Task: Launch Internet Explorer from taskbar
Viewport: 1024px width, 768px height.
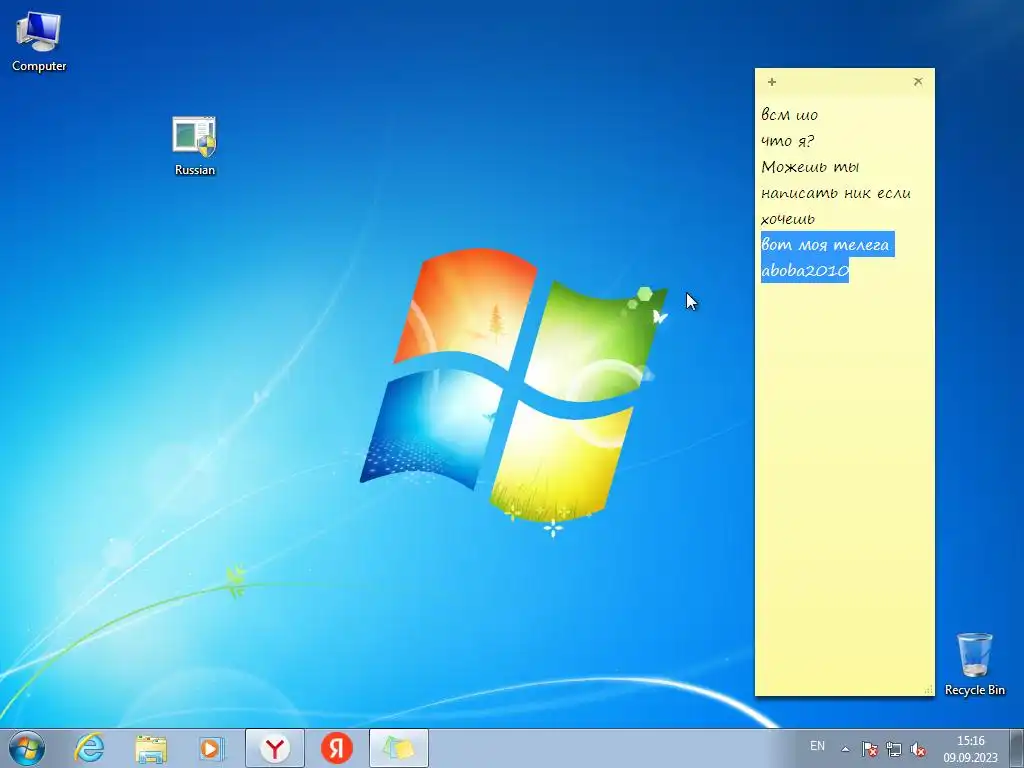Action: pyautogui.click(x=89, y=748)
